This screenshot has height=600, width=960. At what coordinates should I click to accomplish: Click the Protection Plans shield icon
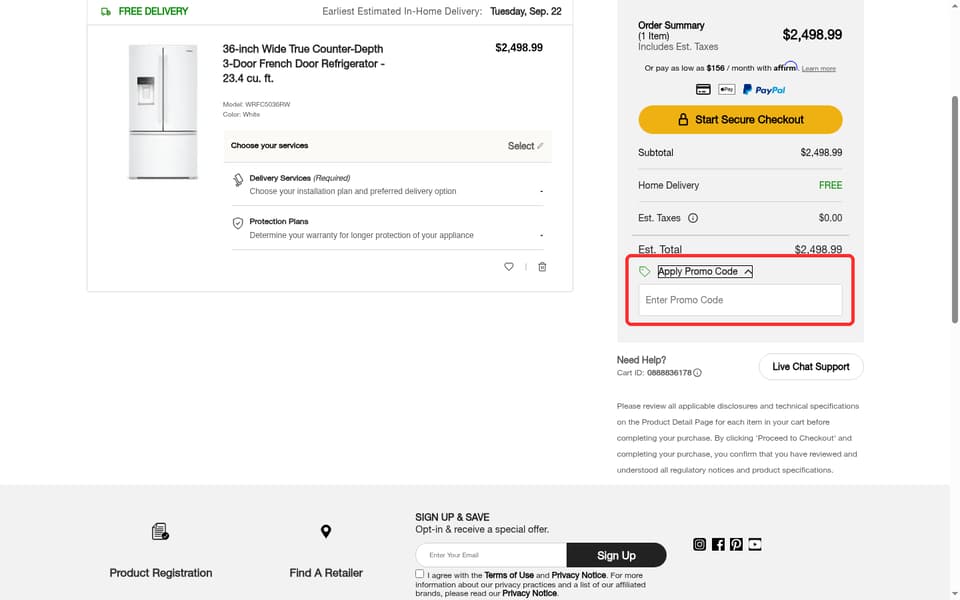(x=238, y=223)
